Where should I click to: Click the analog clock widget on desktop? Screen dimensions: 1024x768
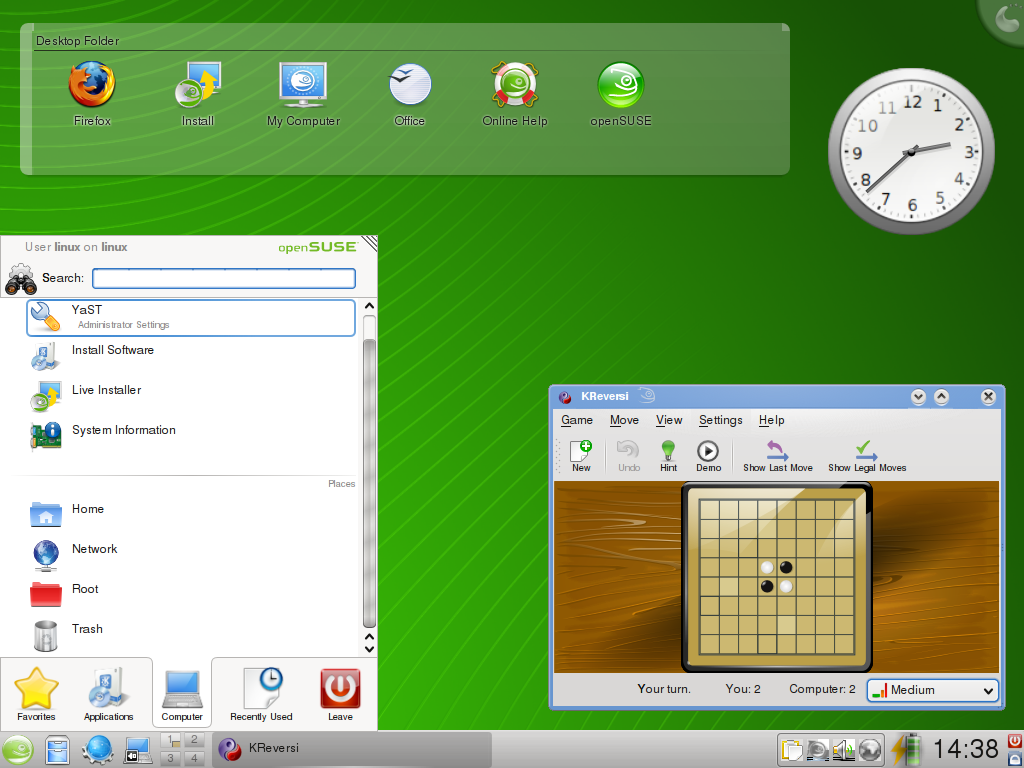[x=911, y=152]
